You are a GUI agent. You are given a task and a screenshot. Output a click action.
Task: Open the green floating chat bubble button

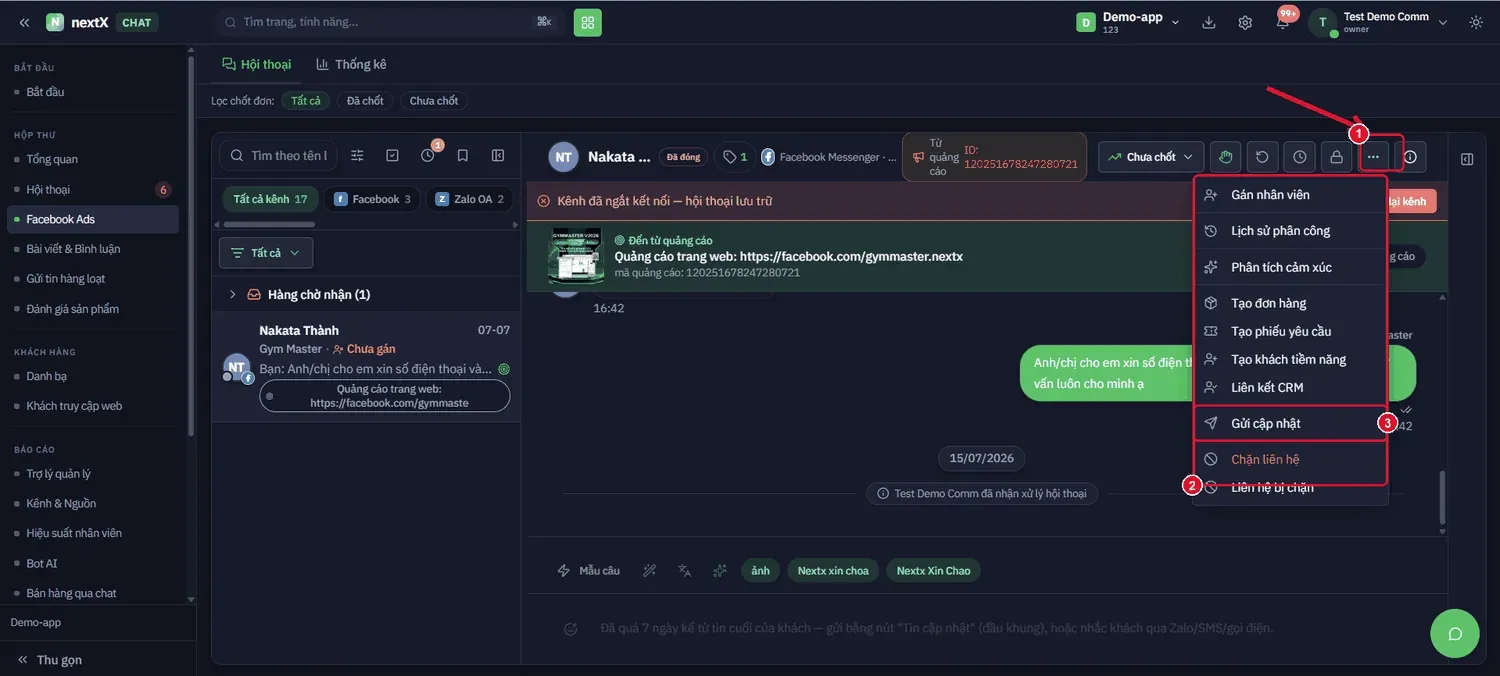[1455, 633]
